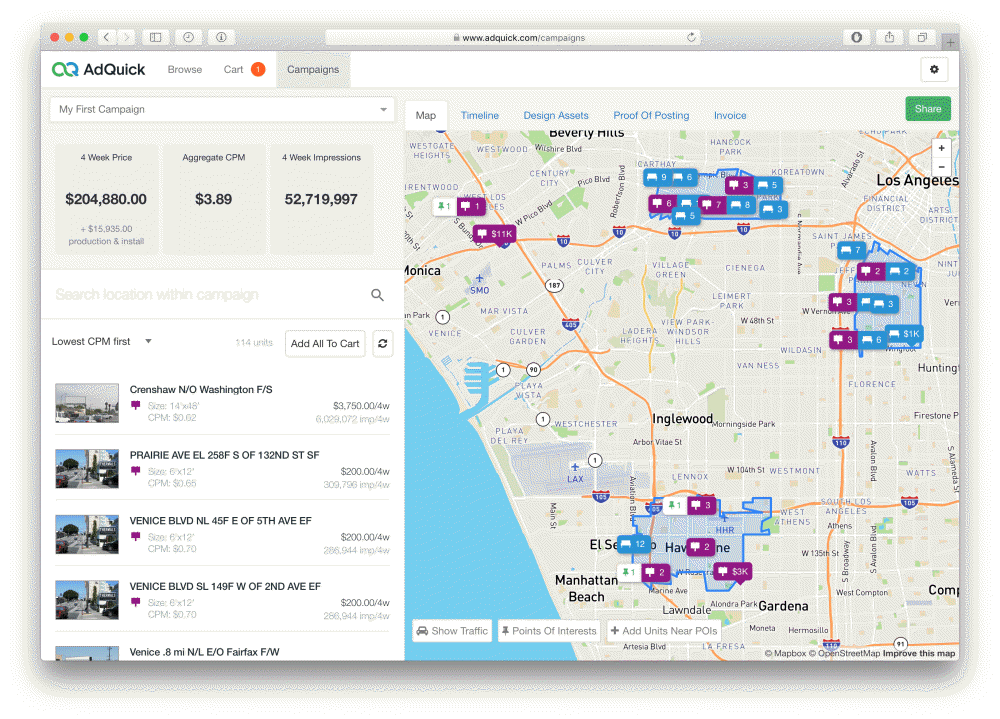Click the $11K map marker
Screen dimensions: 1000x719
495,234
